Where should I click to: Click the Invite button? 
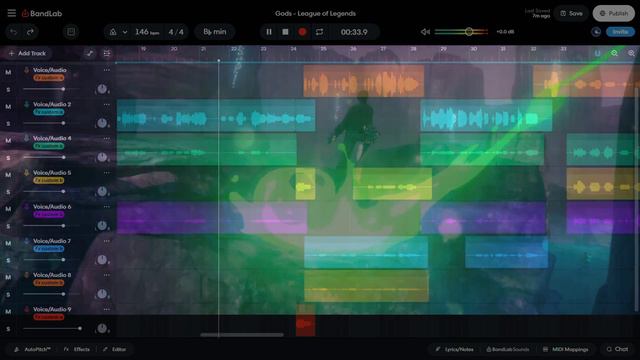click(x=620, y=32)
